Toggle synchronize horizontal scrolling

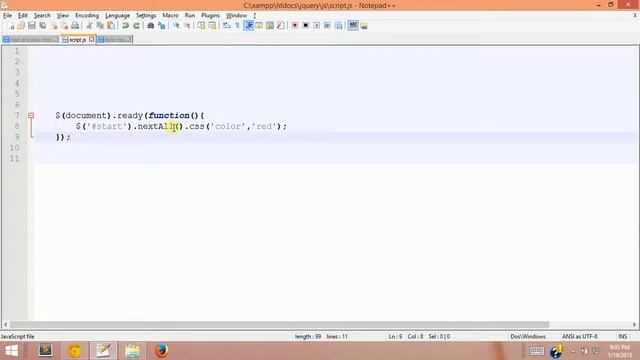[x=212, y=26]
